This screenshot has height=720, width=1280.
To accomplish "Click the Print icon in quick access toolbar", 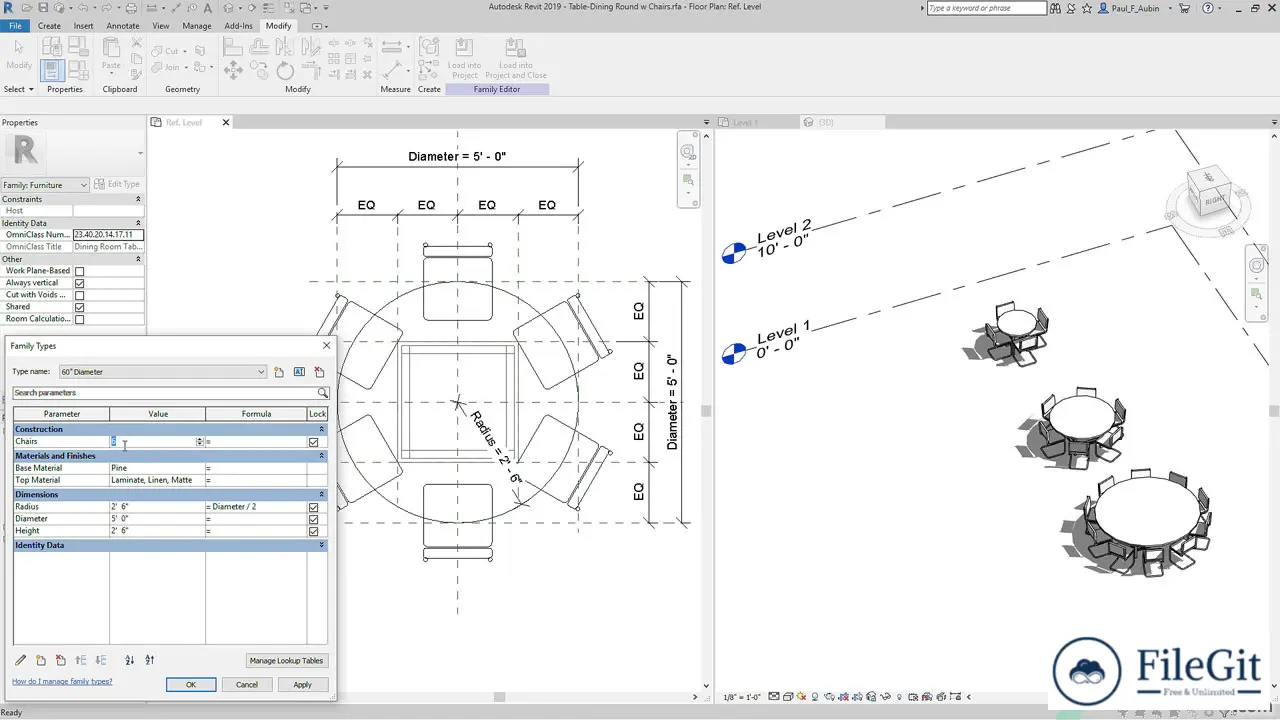I will point(131,8).
